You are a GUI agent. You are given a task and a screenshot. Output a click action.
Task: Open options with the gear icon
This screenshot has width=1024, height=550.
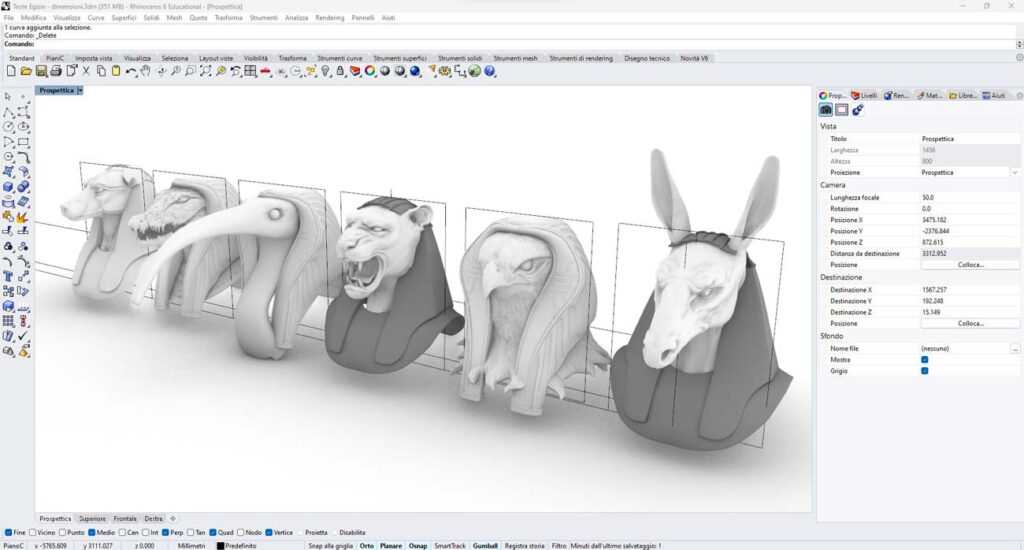[x=445, y=71]
